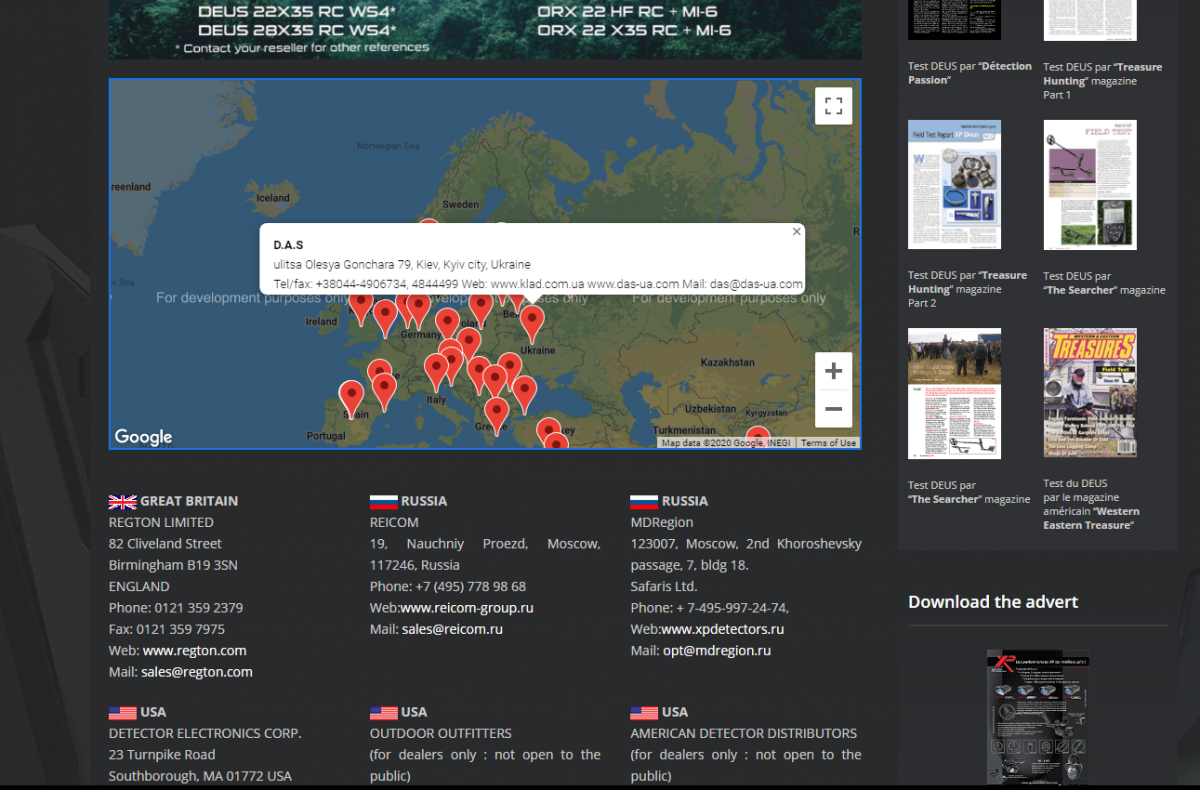Viewport: 1200px width, 790px height.
Task: Email opt@mdregion.ru
Action: pyautogui.click(x=716, y=650)
